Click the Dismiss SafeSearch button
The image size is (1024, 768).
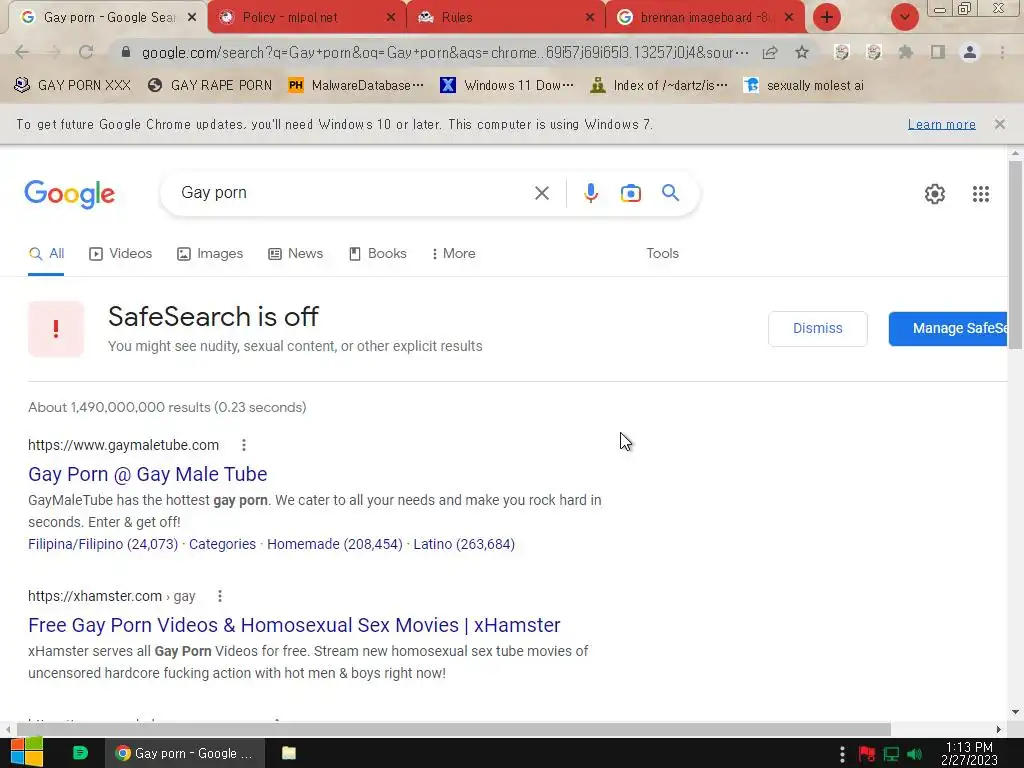click(818, 328)
